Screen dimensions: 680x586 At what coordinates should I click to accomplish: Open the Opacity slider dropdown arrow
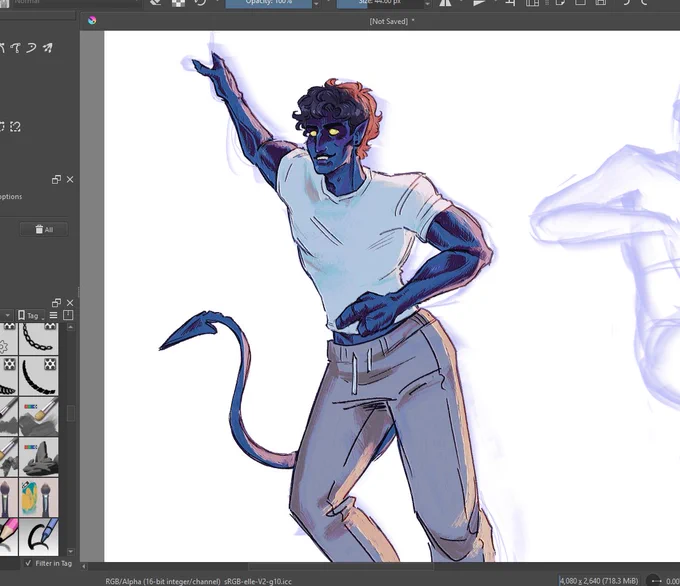pyautogui.click(x=316, y=3)
